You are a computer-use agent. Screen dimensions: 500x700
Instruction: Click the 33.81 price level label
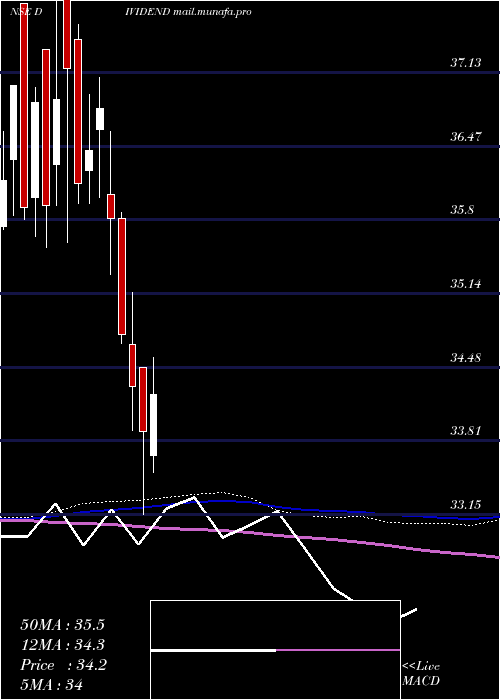[465, 431]
